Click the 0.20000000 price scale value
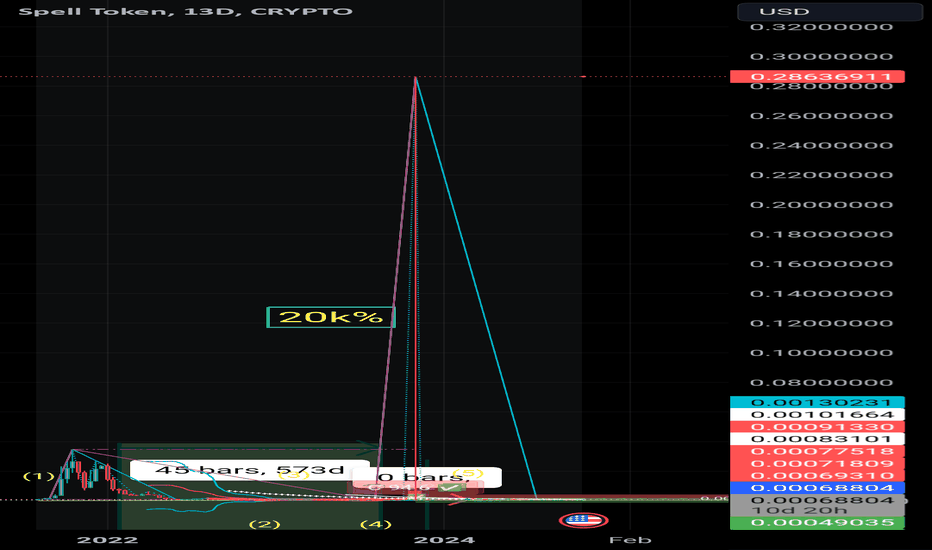Screen dimensions: 932x550 pos(821,205)
